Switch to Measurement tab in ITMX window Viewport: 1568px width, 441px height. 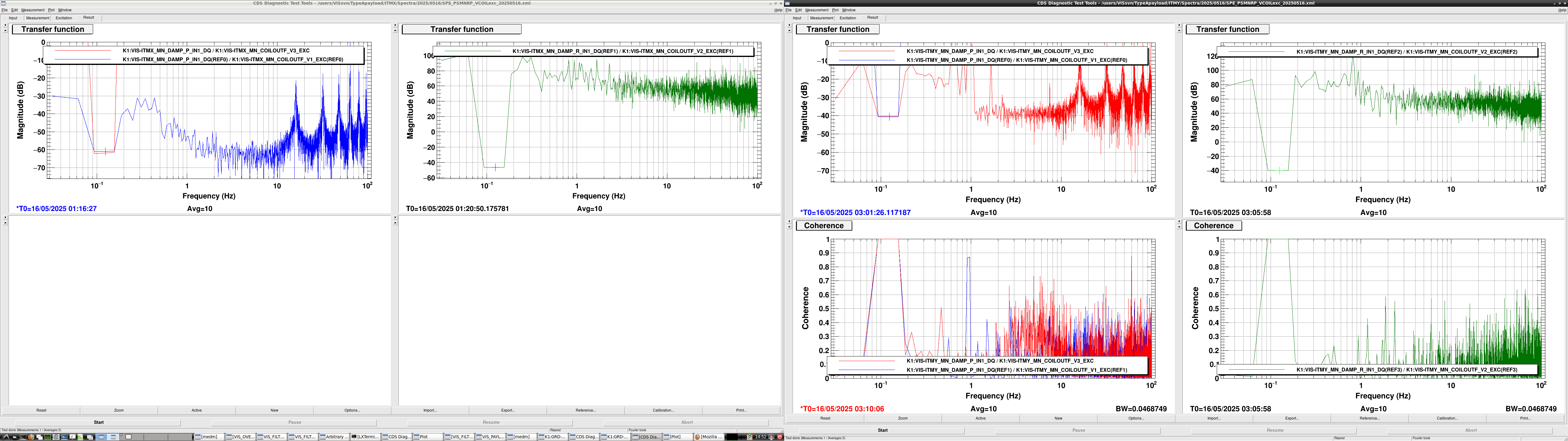pyautogui.click(x=38, y=18)
